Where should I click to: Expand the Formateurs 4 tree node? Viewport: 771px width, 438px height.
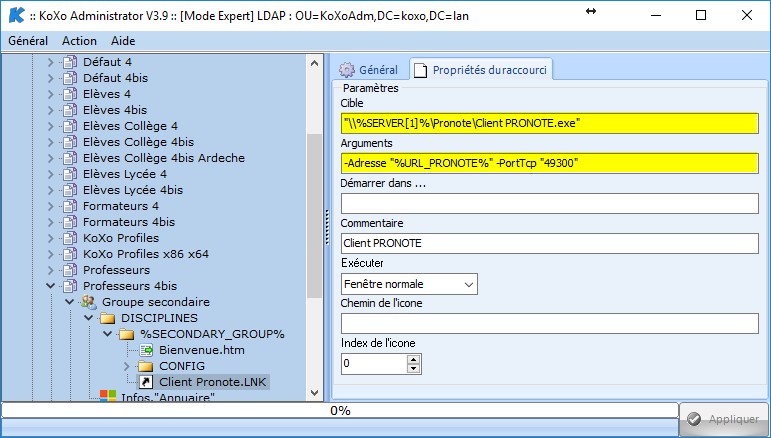pos(50,206)
